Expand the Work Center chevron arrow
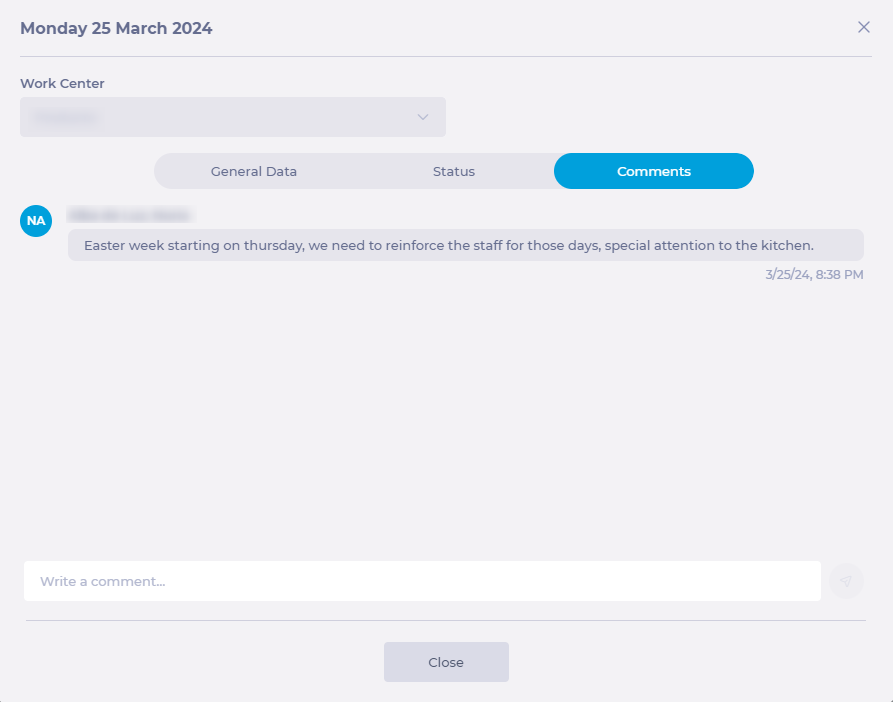The height and width of the screenshot is (702, 893). coord(423,117)
